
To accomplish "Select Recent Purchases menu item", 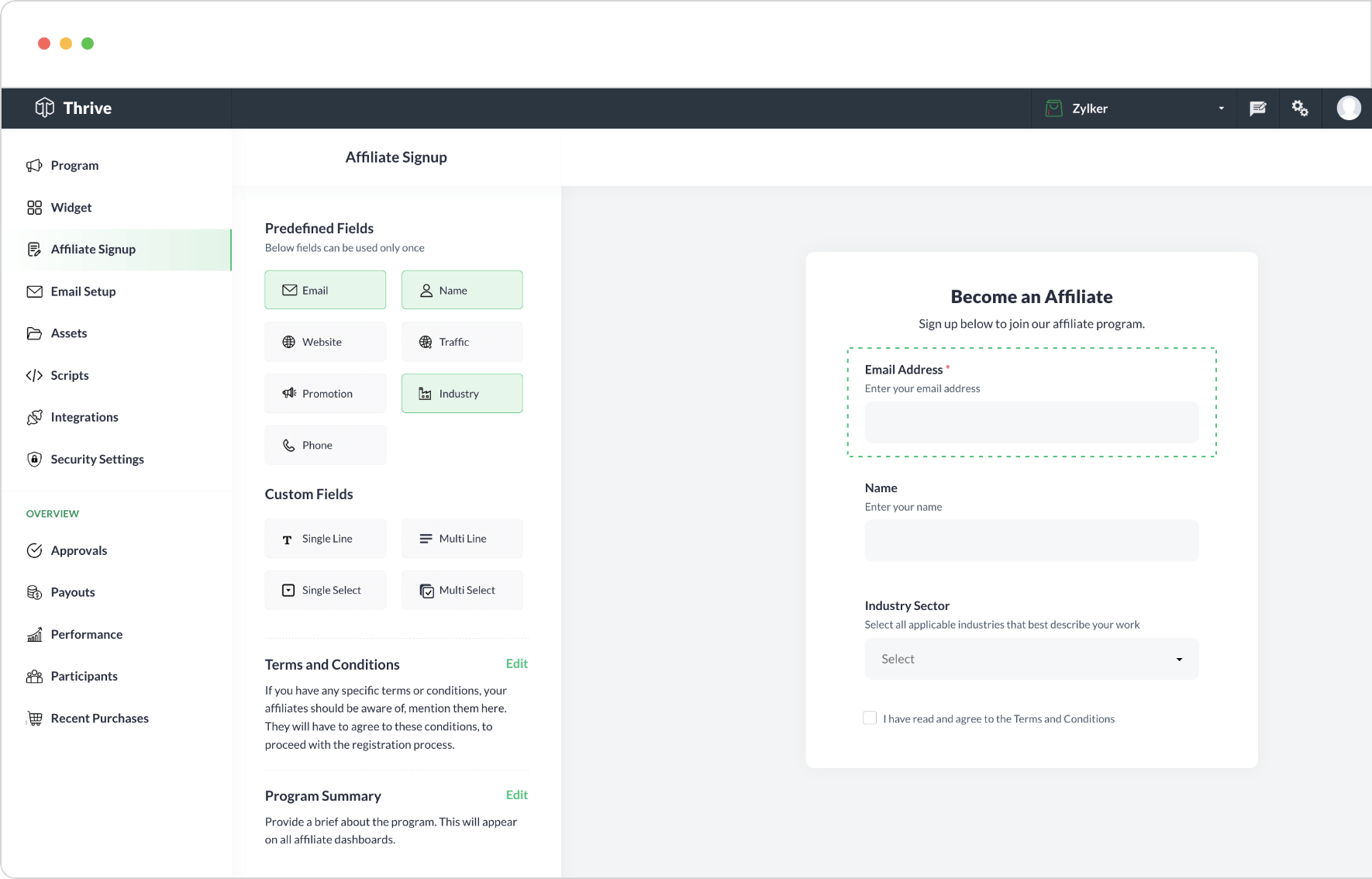I will 116,718.
